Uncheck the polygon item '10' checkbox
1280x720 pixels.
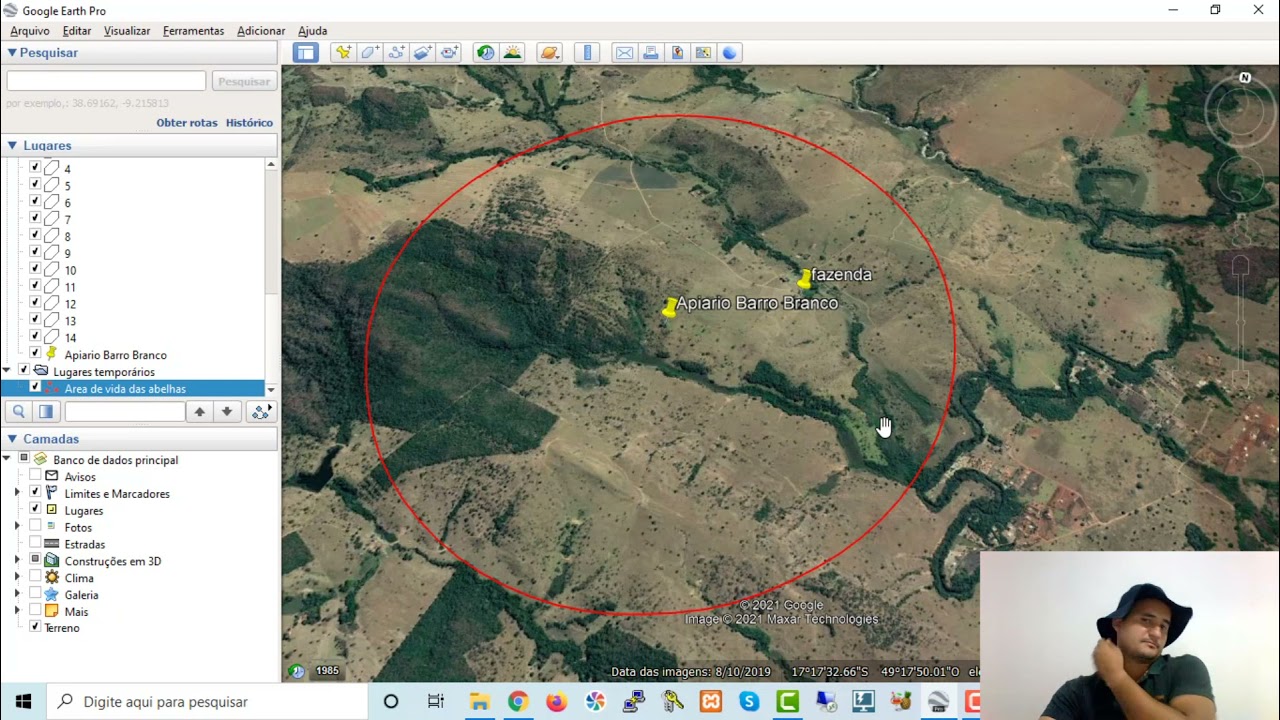pos(35,269)
